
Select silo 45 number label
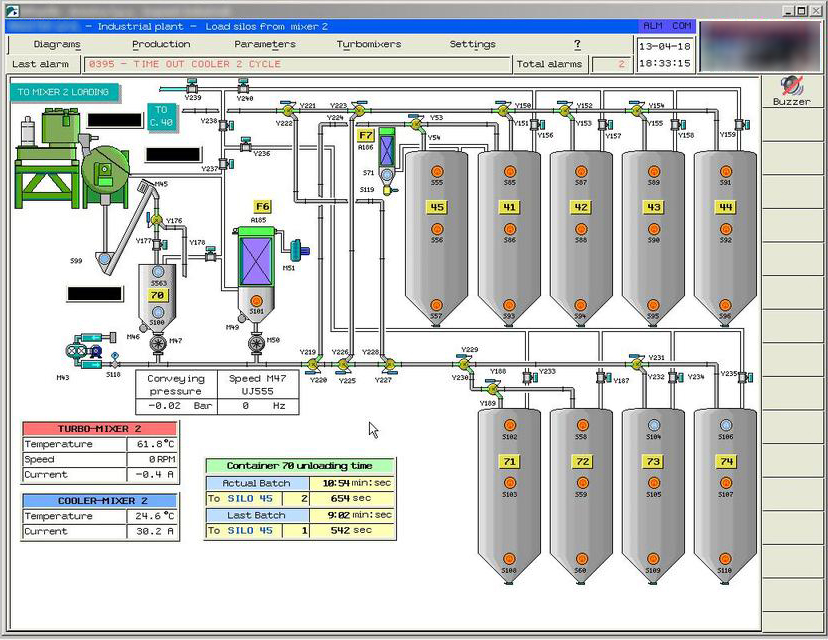[437, 207]
